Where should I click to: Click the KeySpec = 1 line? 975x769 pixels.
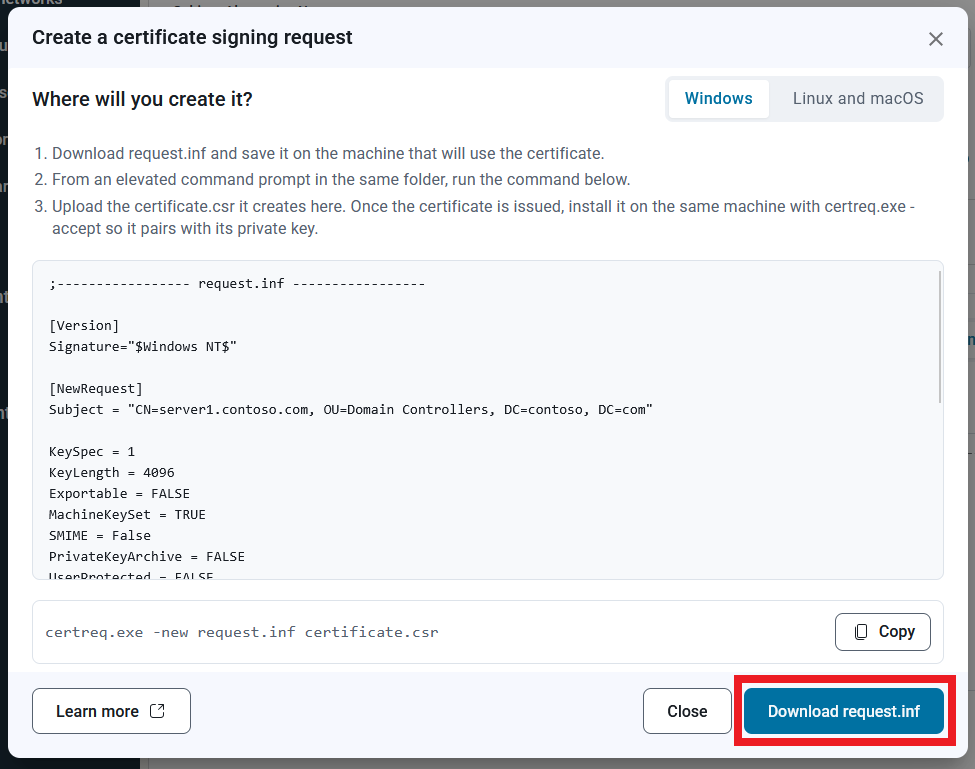(x=91, y=452)
